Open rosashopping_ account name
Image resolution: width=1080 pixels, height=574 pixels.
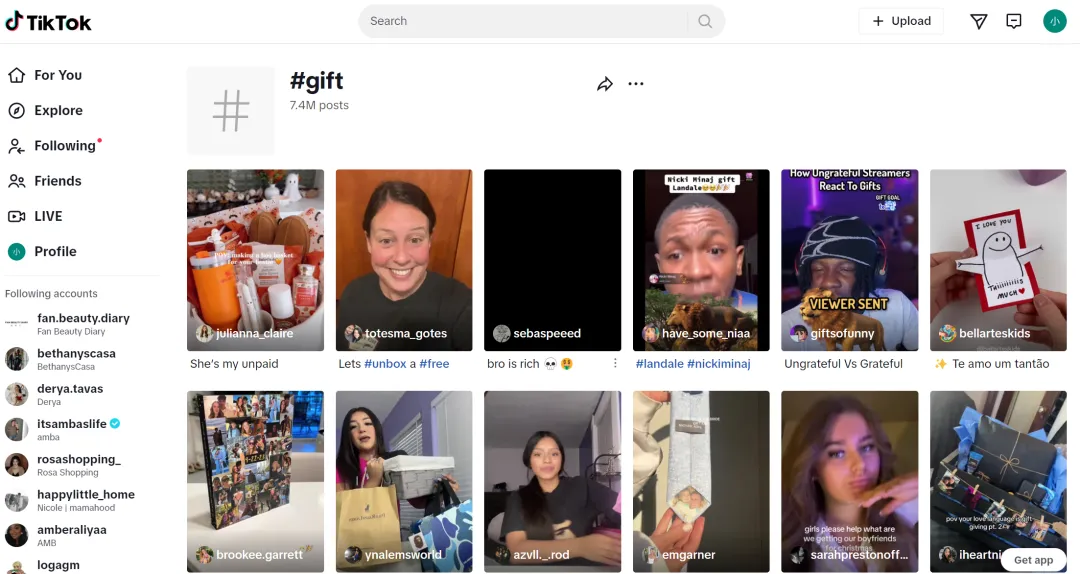79,459
